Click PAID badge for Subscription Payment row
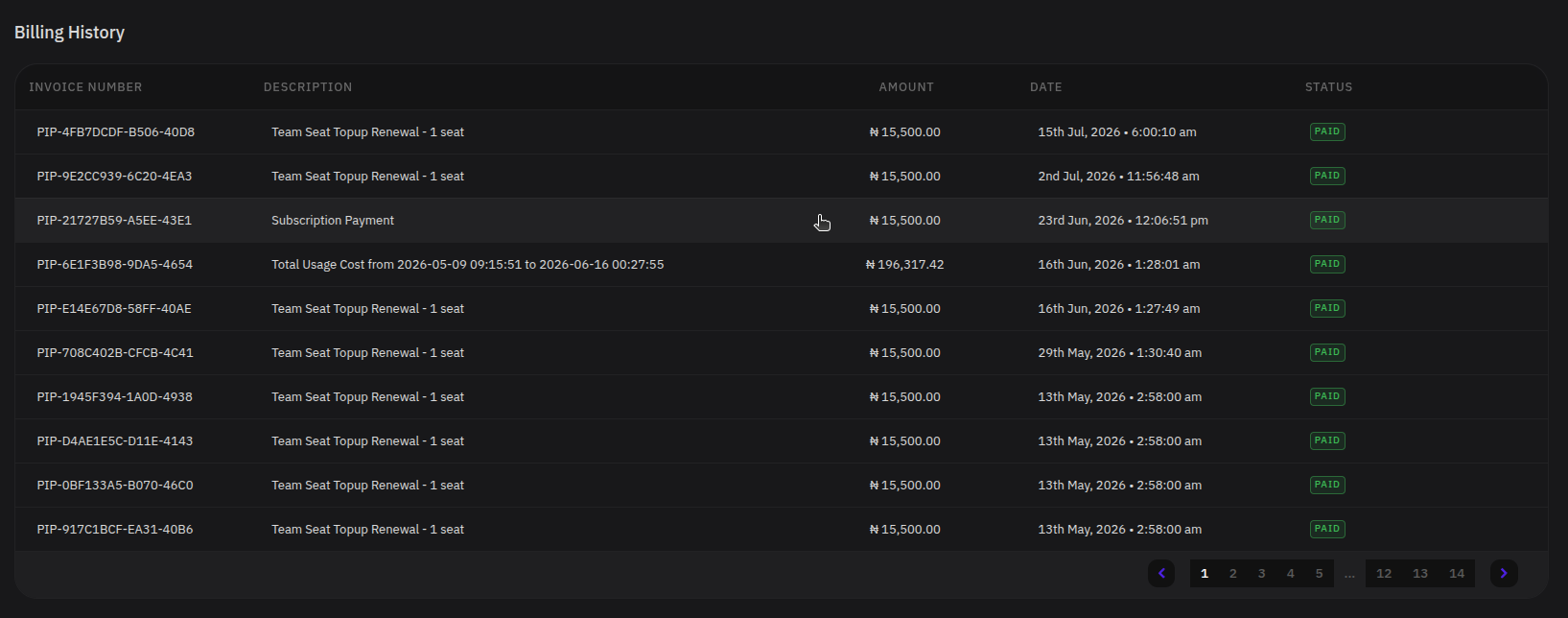1568x618 pixels. [1327, 220]
